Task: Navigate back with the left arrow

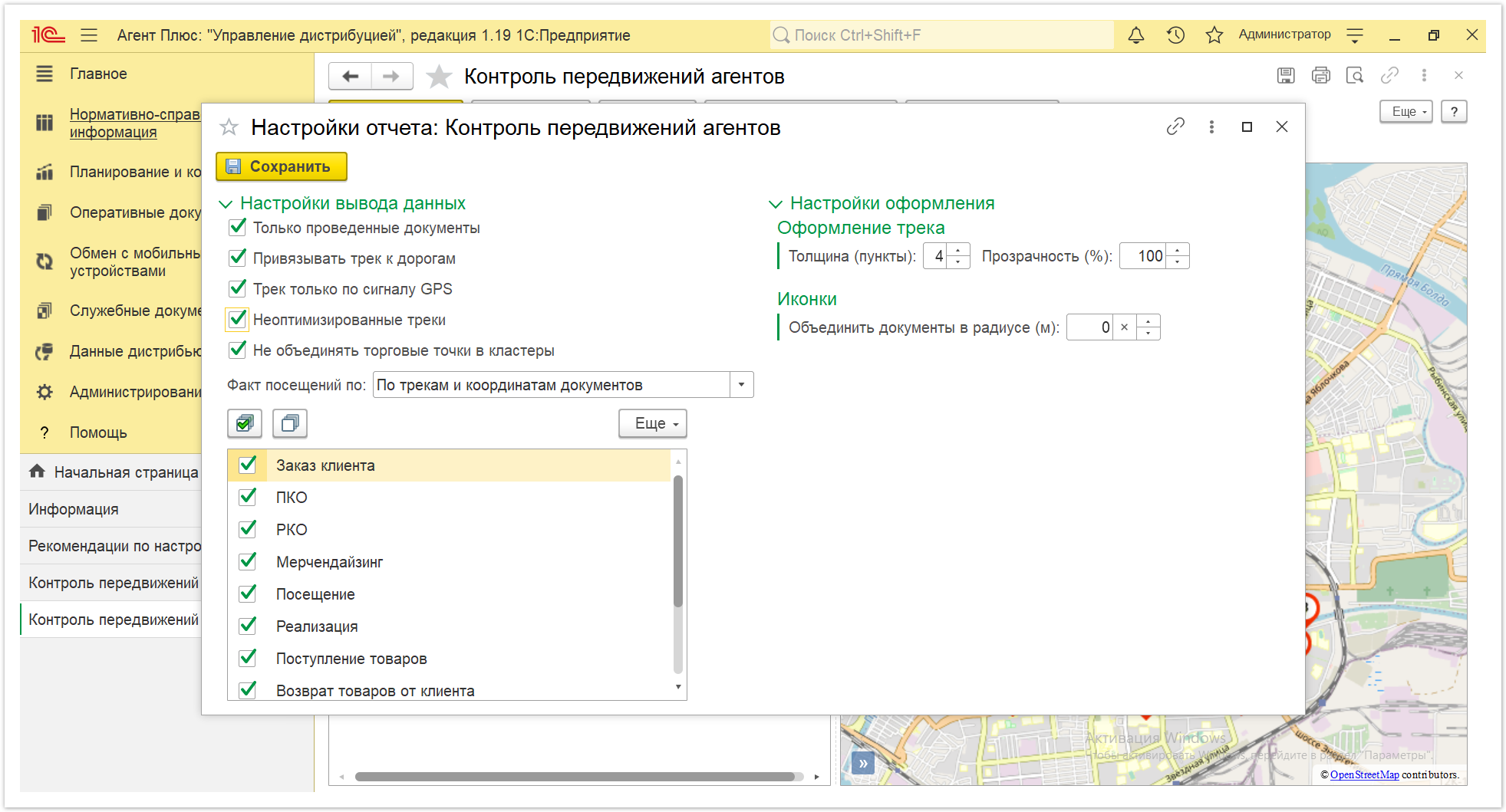Action: click(351, 76)
